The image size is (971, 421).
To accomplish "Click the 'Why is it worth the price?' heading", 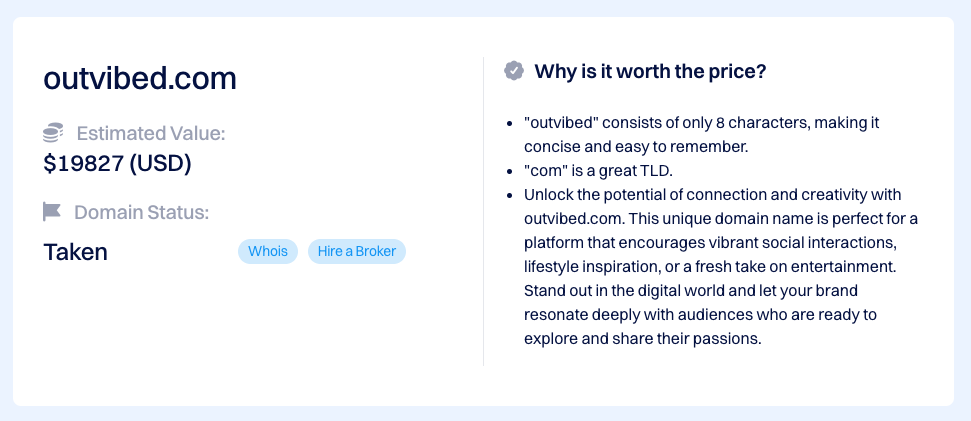I will pyautogui.click(x=650, y=71).
